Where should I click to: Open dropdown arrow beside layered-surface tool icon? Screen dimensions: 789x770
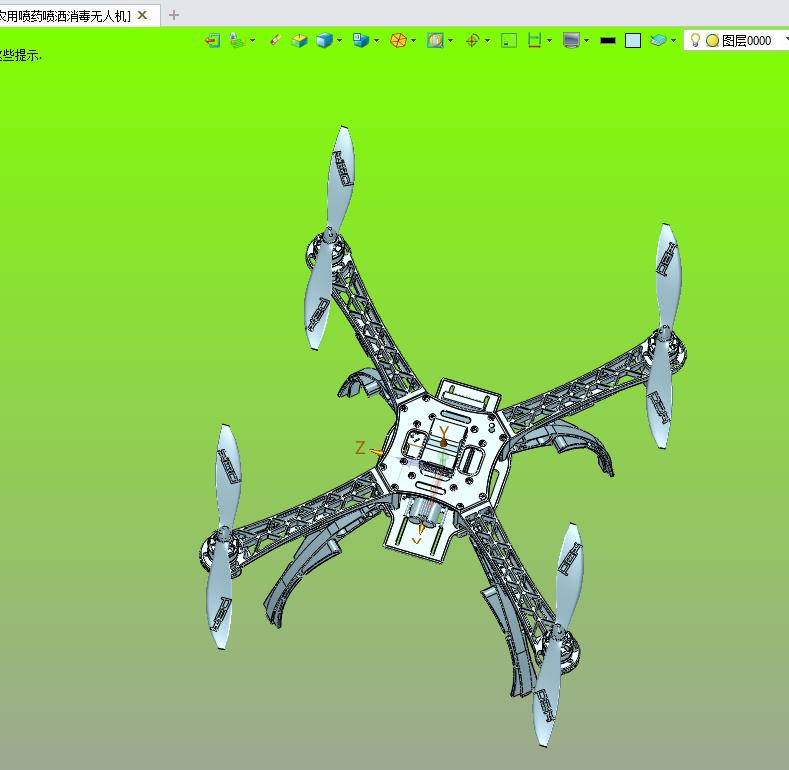[252, 40]
